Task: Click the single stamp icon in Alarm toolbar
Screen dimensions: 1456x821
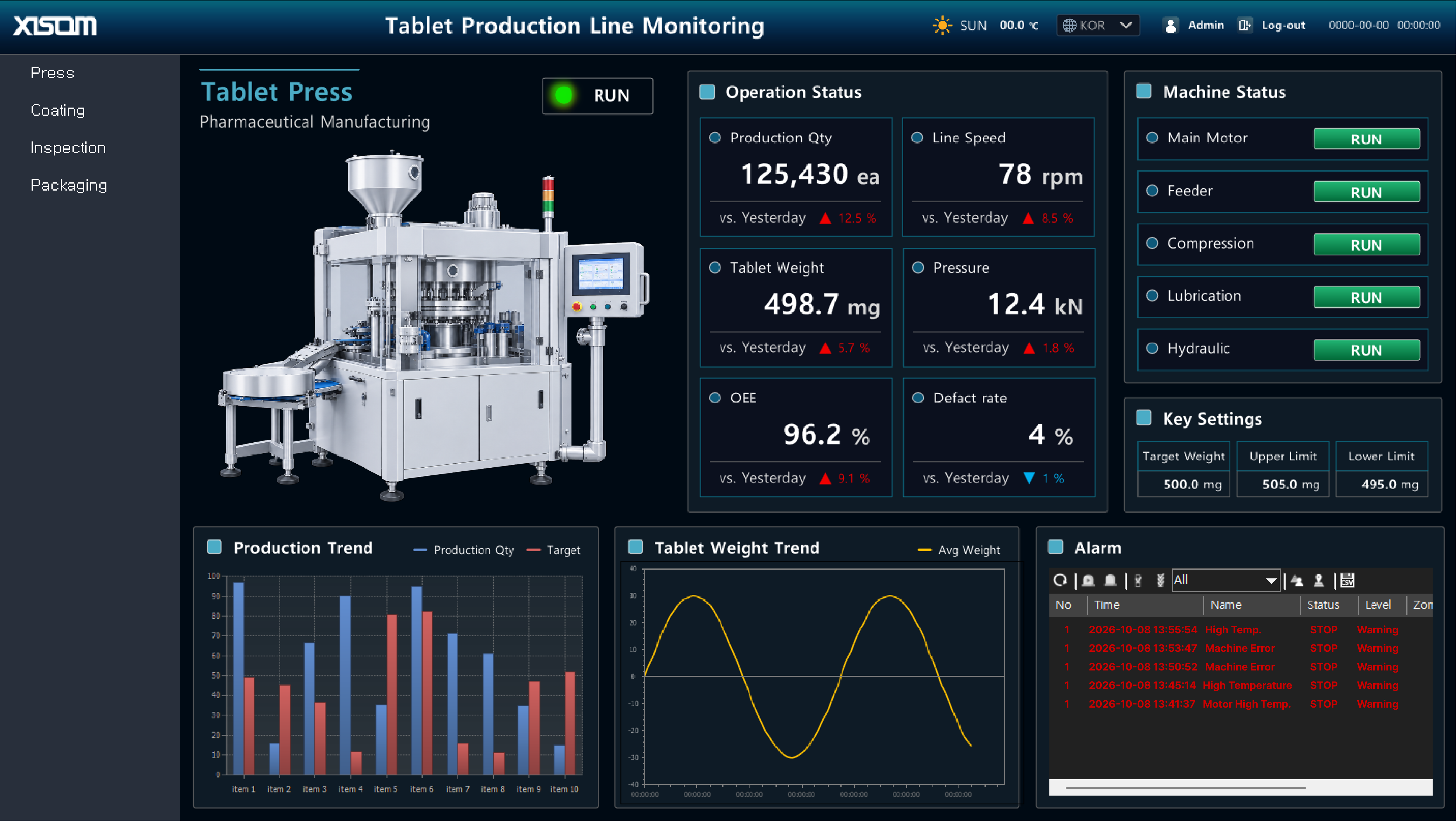Action: tap(1319, 580)
